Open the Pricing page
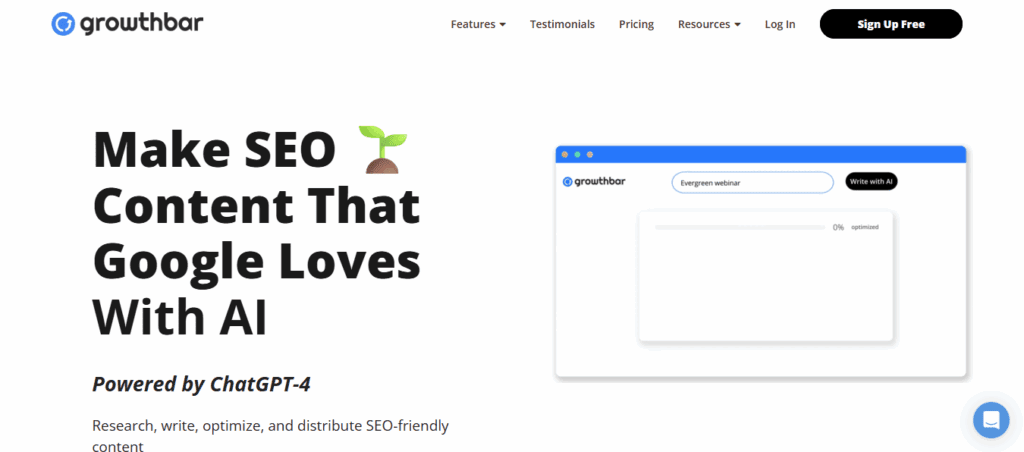 [636, 24]
